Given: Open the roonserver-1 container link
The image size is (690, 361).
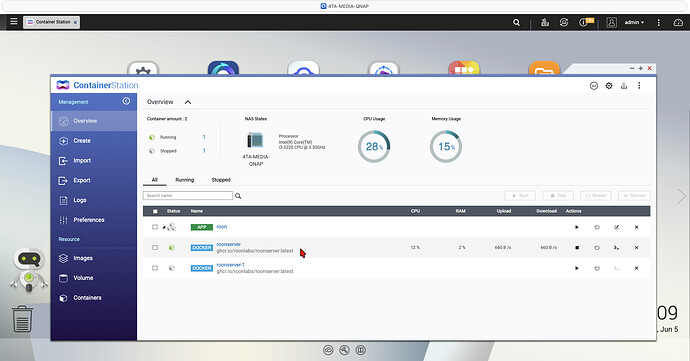Looking at the screenshot, I should 230,265.
